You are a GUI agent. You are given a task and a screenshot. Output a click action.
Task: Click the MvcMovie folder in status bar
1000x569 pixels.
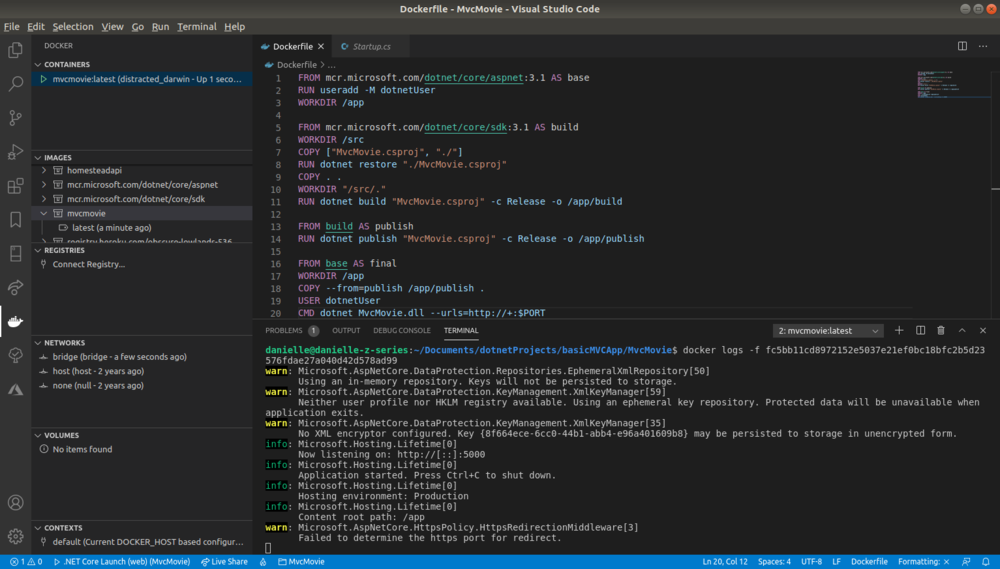click(301, 562)
